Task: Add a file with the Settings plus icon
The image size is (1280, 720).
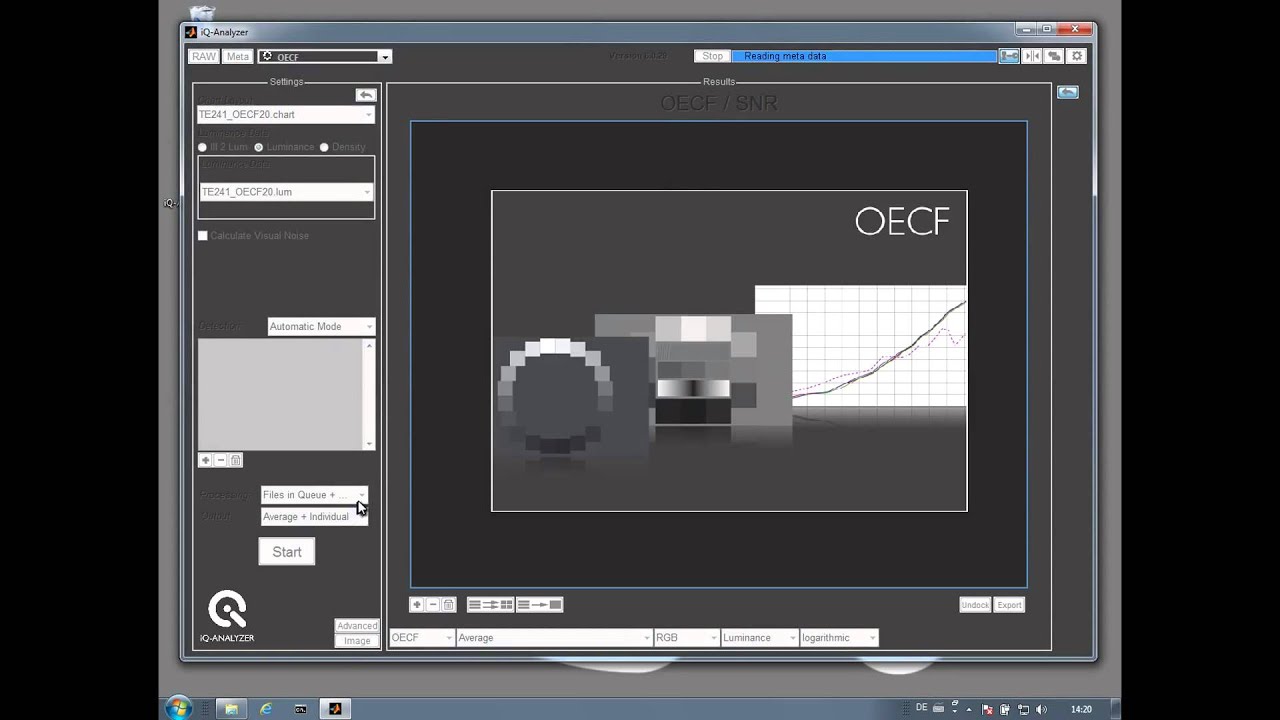Action: pos(205,460)
